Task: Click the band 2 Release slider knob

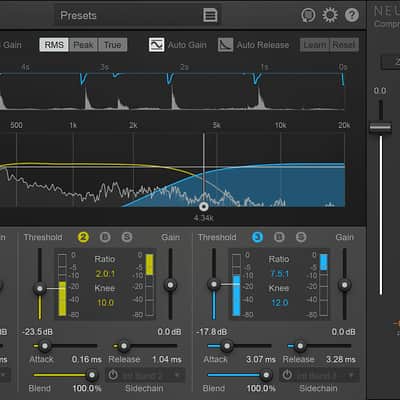Action: click(124, 346)
